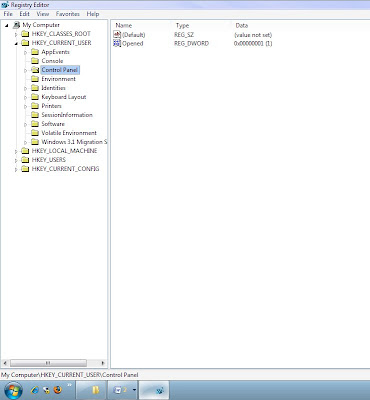Click the left arrow of tree scrollbar
The image size is (370, 400).
click(5, 363)
